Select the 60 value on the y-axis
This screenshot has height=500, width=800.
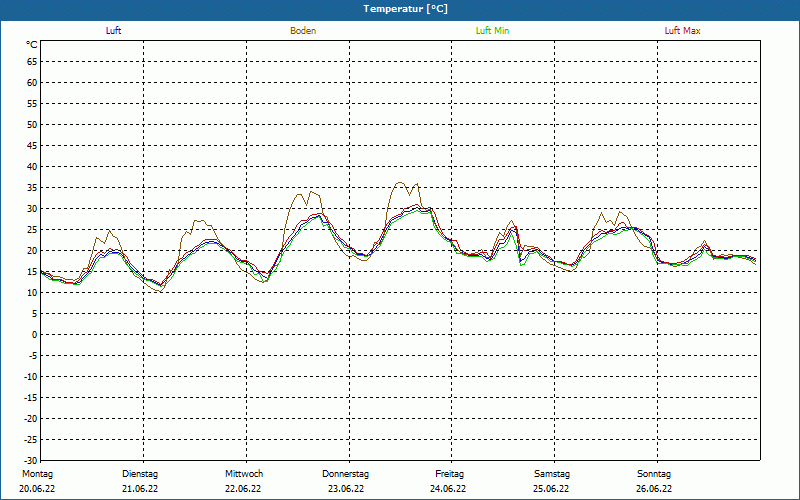[32, 83]
